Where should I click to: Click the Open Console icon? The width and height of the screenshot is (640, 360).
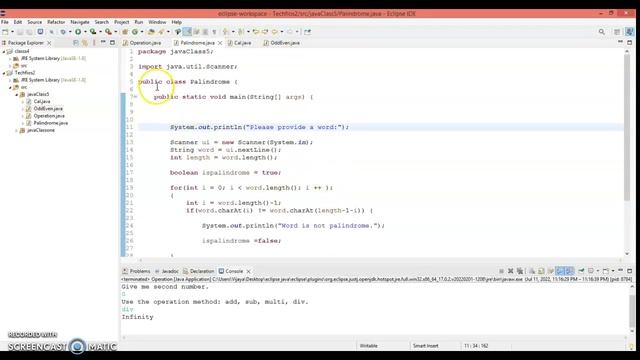point(606,271)
